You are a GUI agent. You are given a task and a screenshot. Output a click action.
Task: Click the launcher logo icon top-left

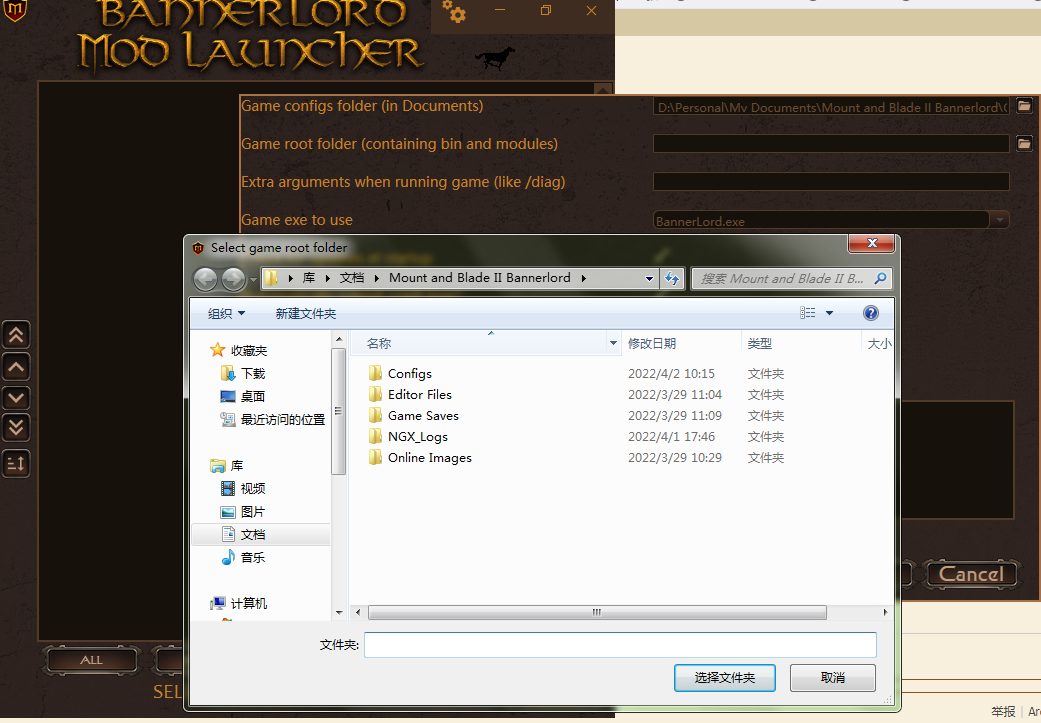tap(14, 10)
